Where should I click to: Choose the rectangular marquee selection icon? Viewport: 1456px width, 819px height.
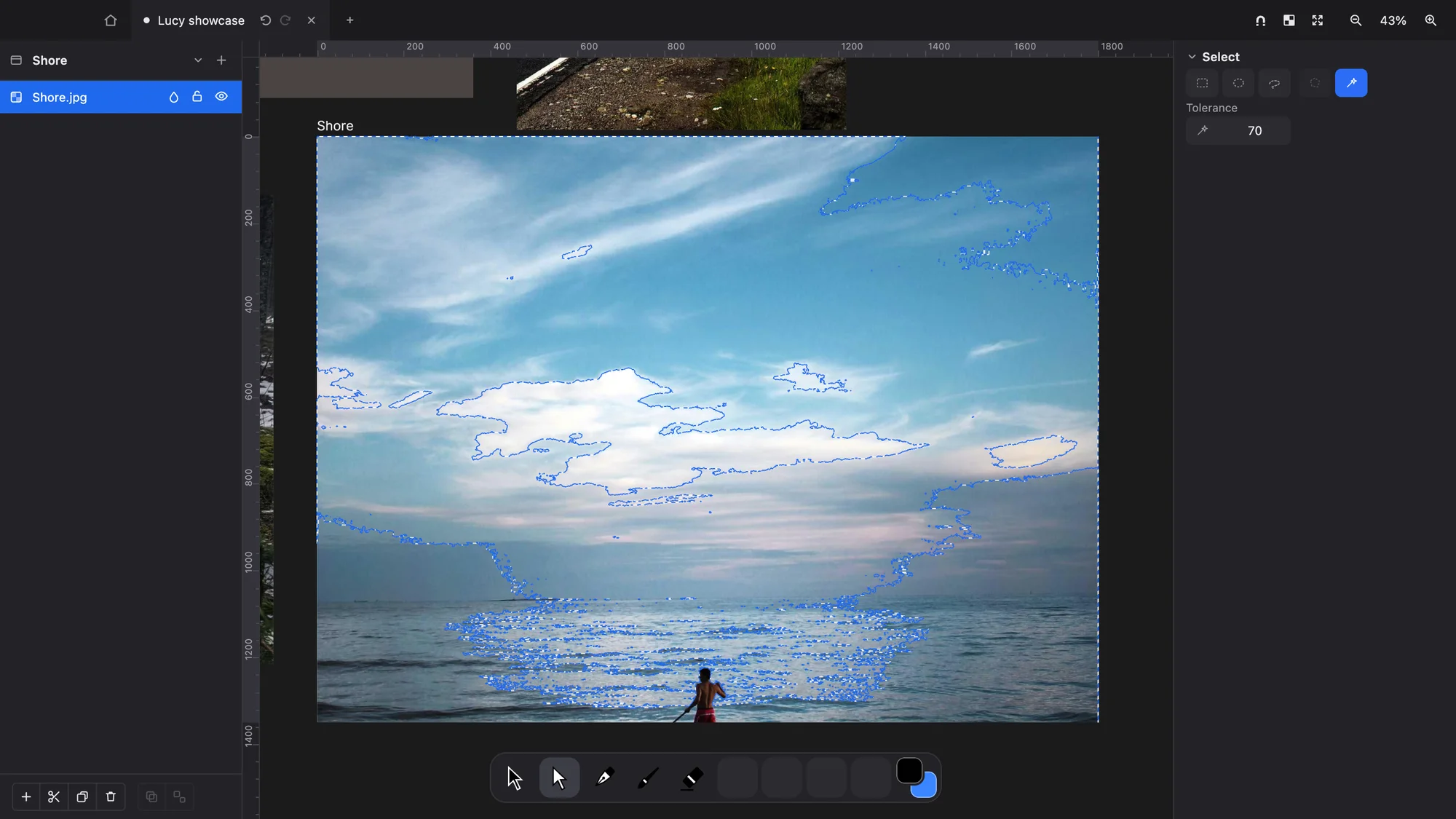tap(1202, 83)
